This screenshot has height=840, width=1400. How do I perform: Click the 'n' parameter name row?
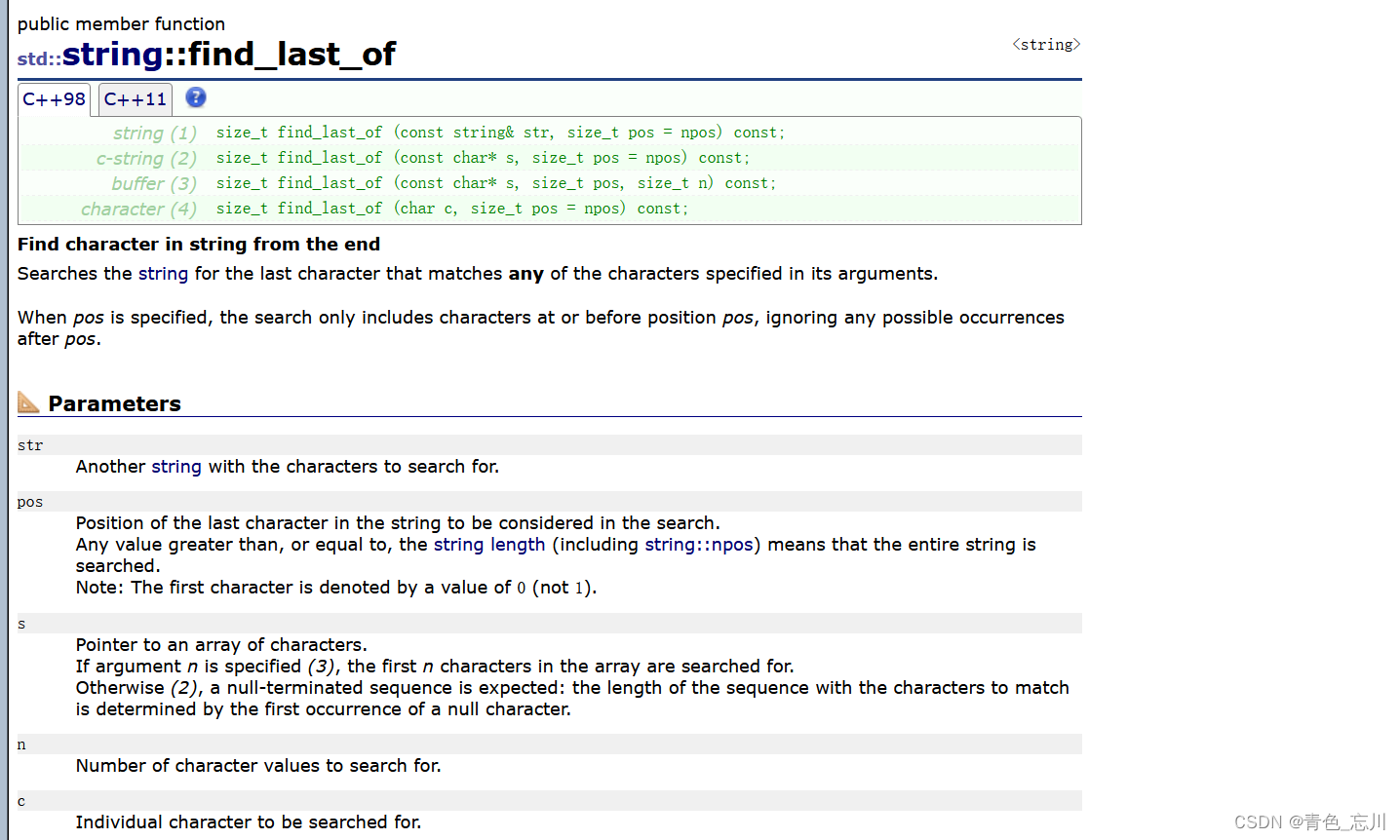(550, 745)
